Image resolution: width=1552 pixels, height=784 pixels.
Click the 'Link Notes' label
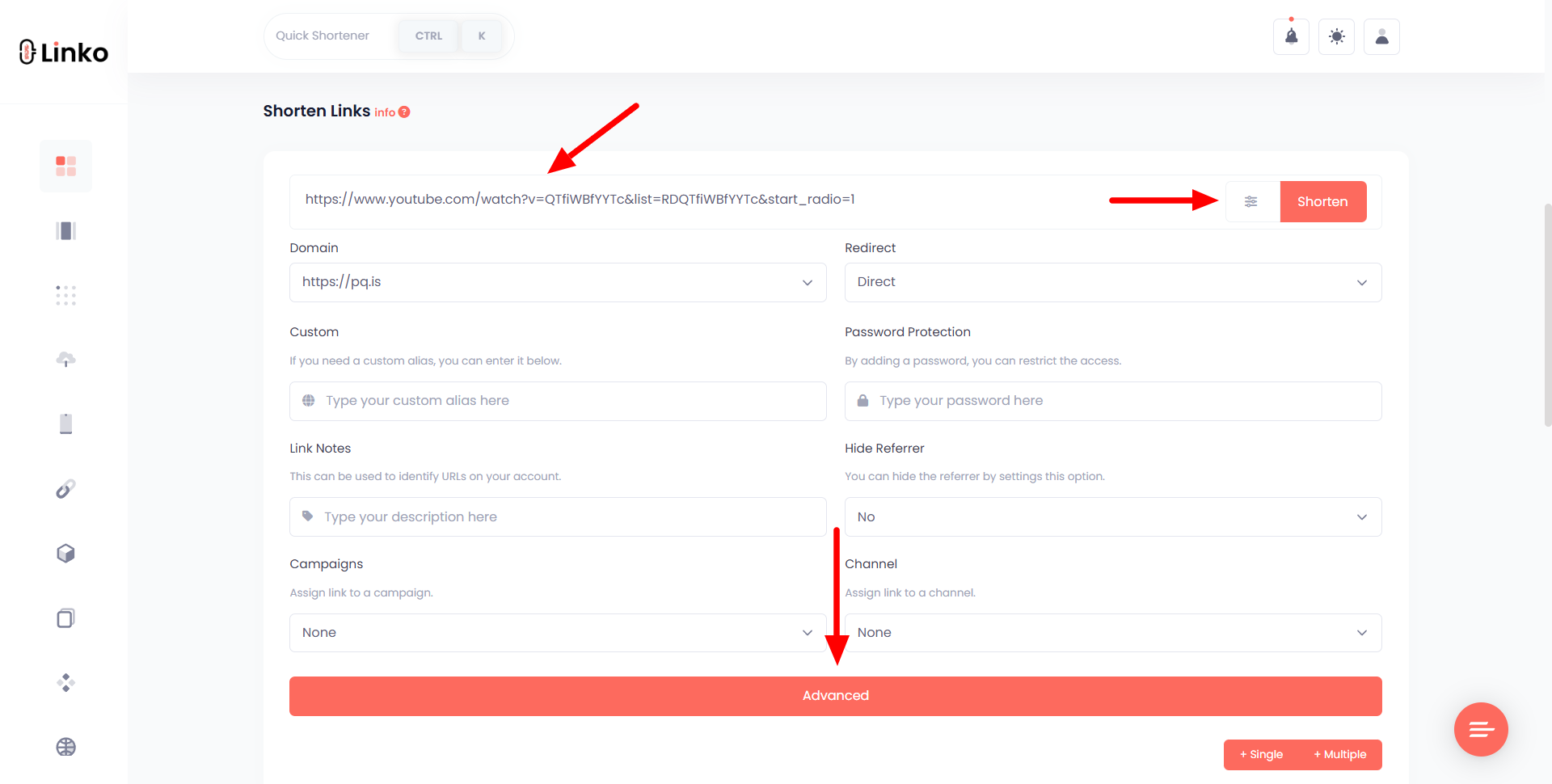click(x=320, y=449)
